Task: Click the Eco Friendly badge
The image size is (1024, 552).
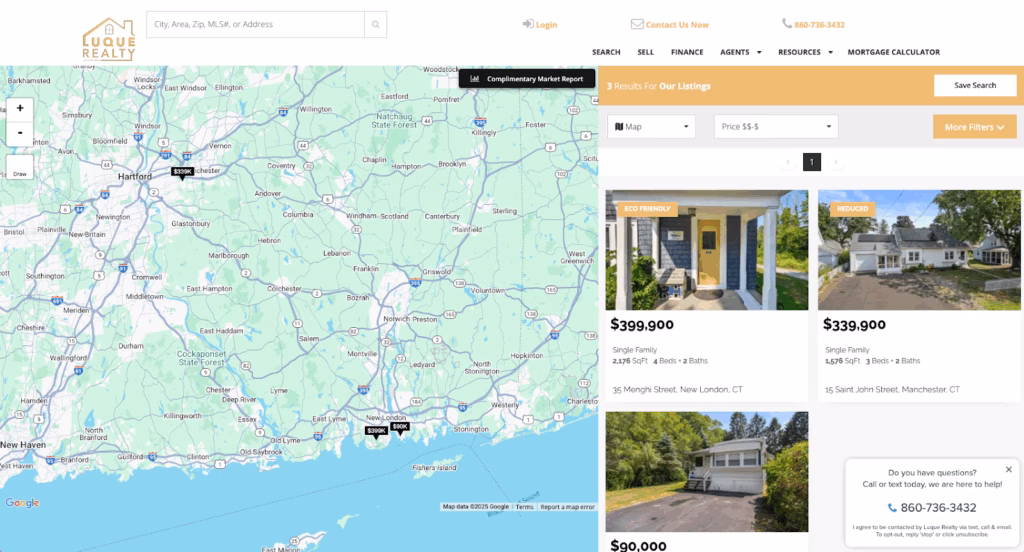Action: tap(647, 209)
